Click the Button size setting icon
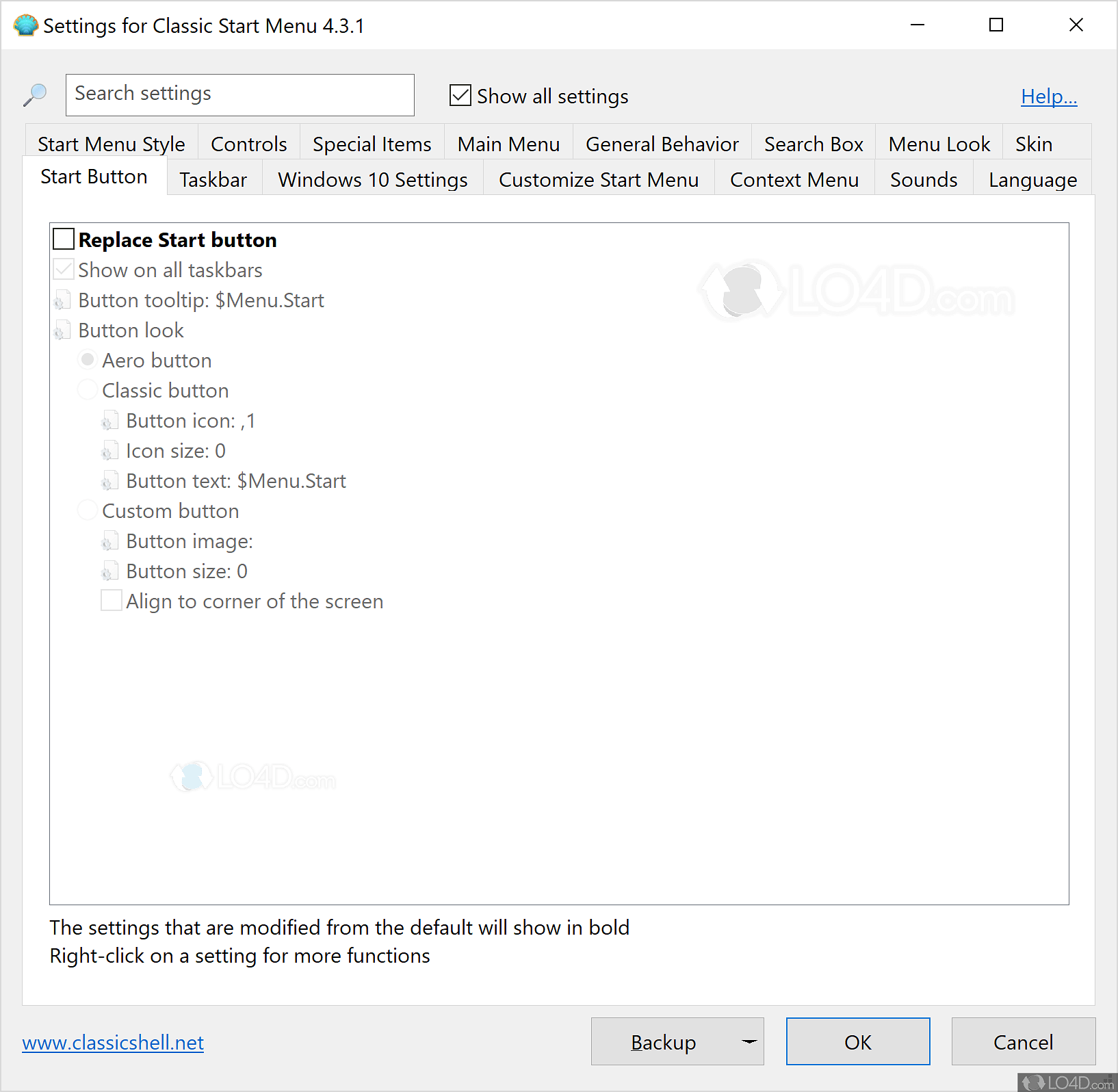Screen dimensions: 1118x1092 pos(110,571)
